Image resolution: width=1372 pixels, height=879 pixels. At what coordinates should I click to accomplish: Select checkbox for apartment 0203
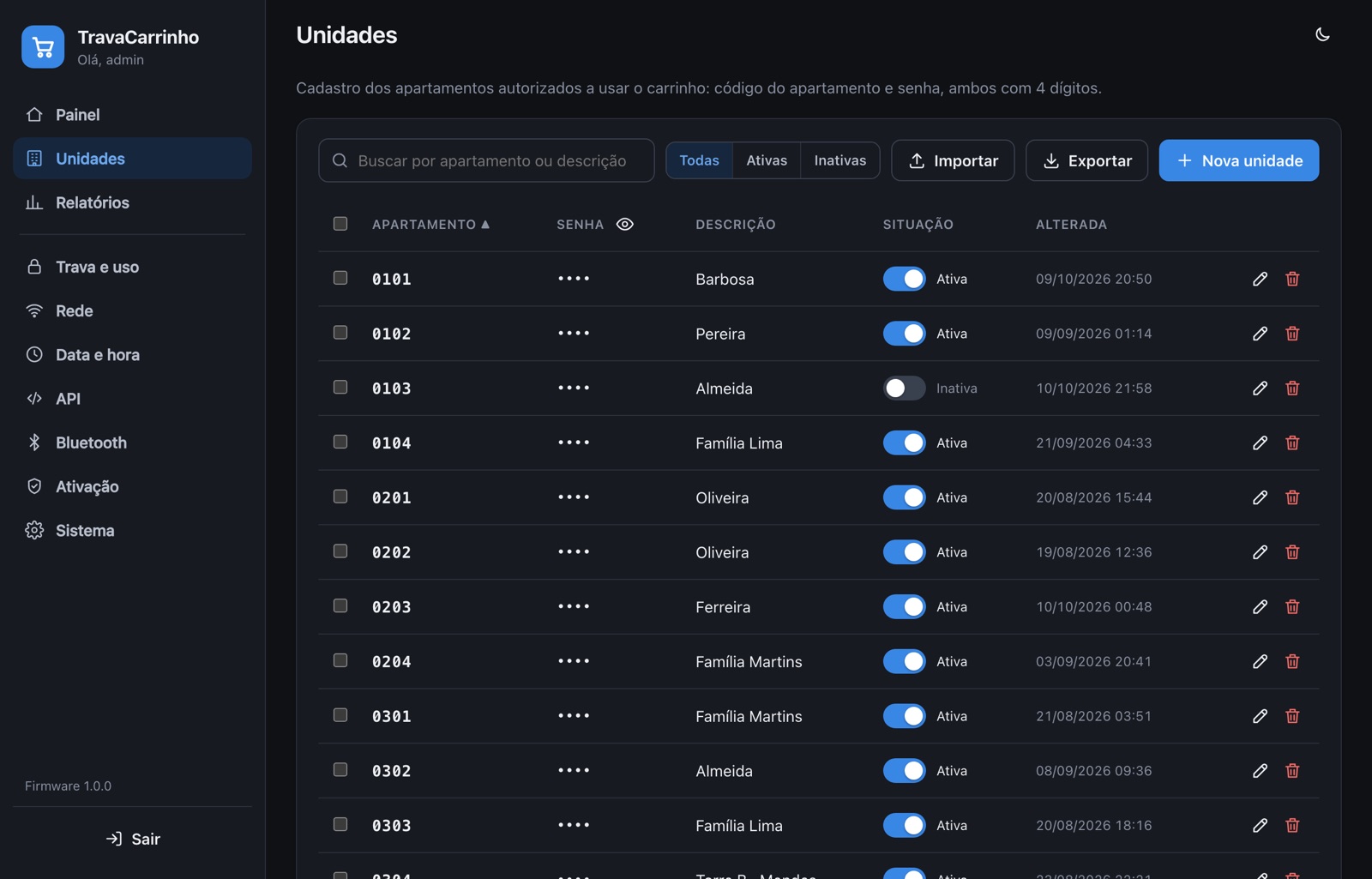tap(340, 605)
